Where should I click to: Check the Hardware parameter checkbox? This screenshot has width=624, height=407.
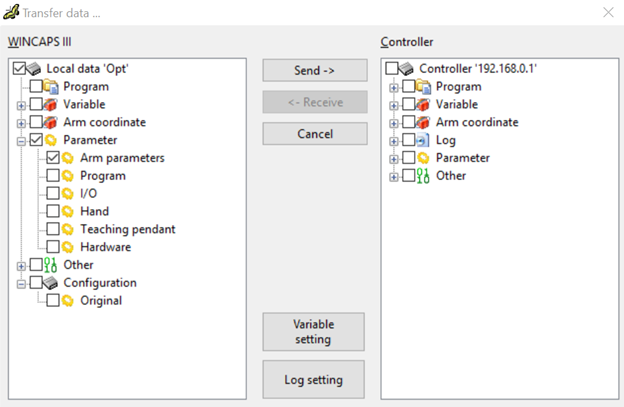pyautogui.click(x=53, y=247)
